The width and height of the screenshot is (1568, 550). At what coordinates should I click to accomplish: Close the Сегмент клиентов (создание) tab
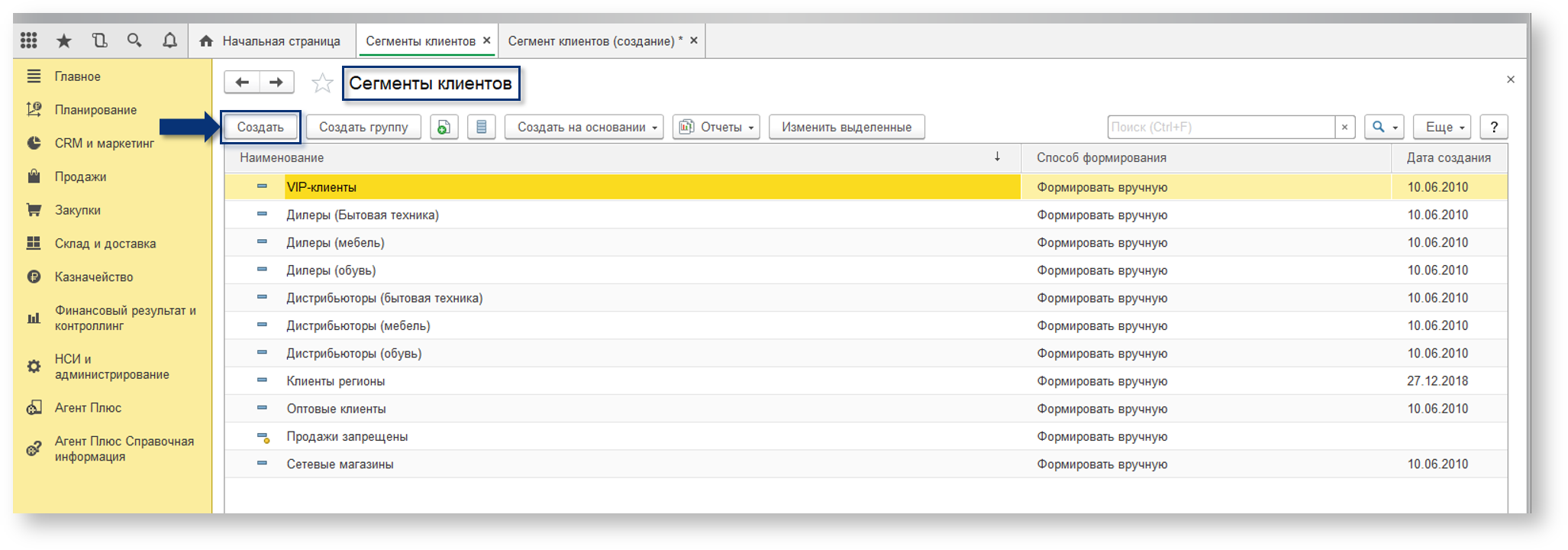694,40
